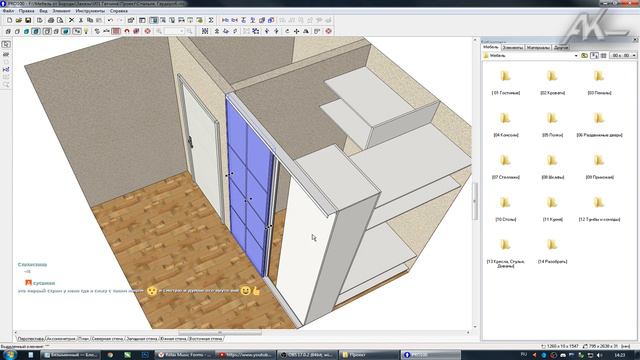Click the taskbar clock showing 14:23
Image resolution: width=640 pixels, height=360 pixels.
point(620,355)
